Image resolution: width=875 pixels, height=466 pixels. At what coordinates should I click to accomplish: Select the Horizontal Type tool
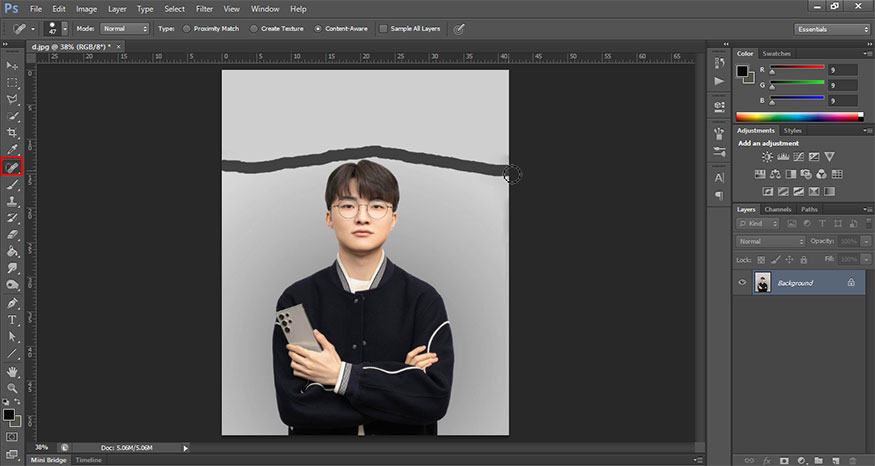click(x=12, y=320)
